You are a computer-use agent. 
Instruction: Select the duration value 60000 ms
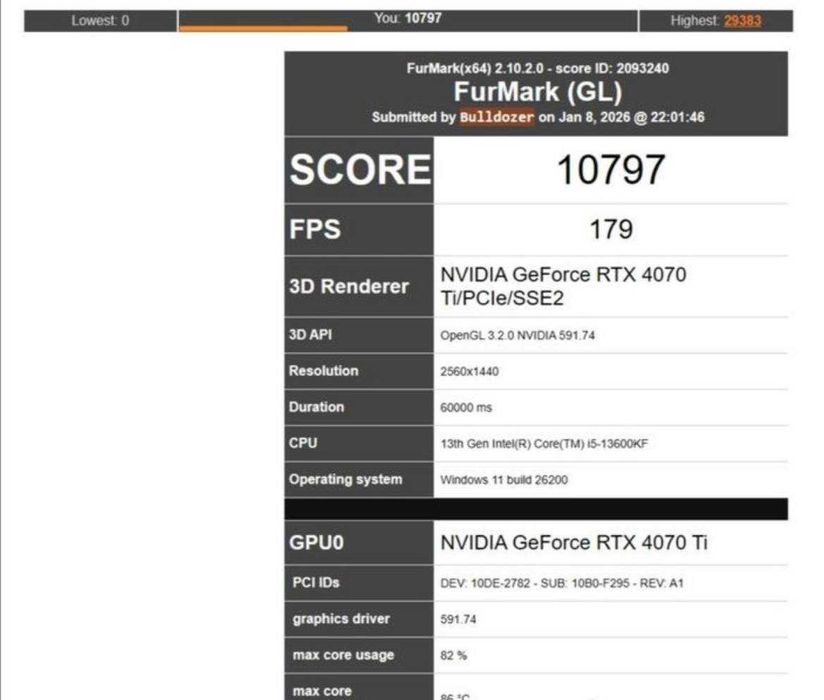coord(466,408)
